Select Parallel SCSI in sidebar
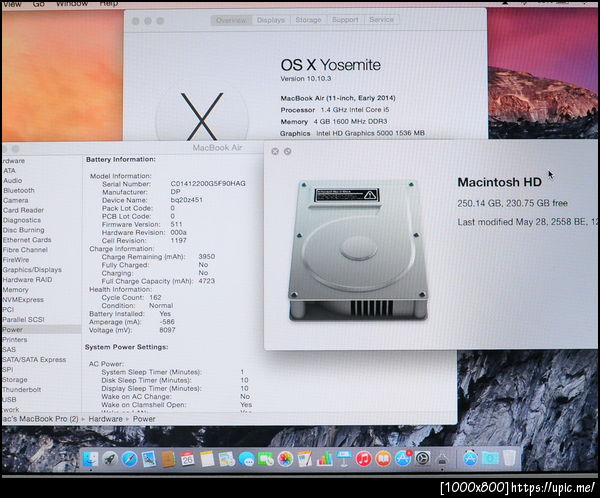 point(24,320)
